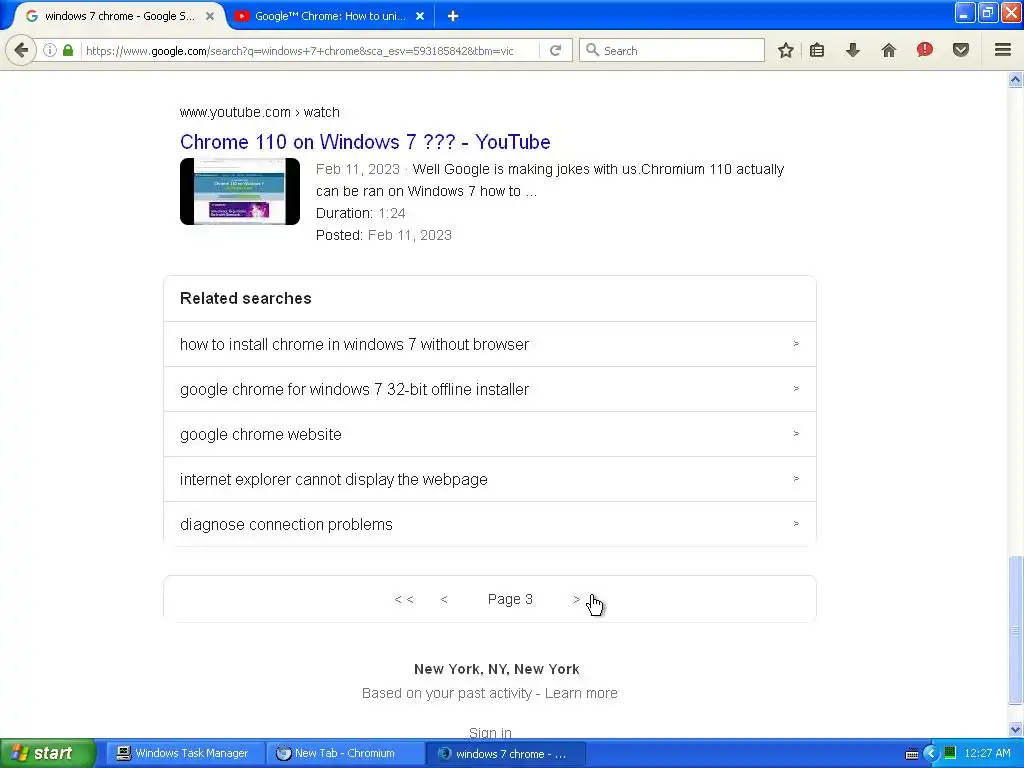The image size is (1024, 768).
Task: Go to previous results page '<'
Action: click(x=444, y=600)
